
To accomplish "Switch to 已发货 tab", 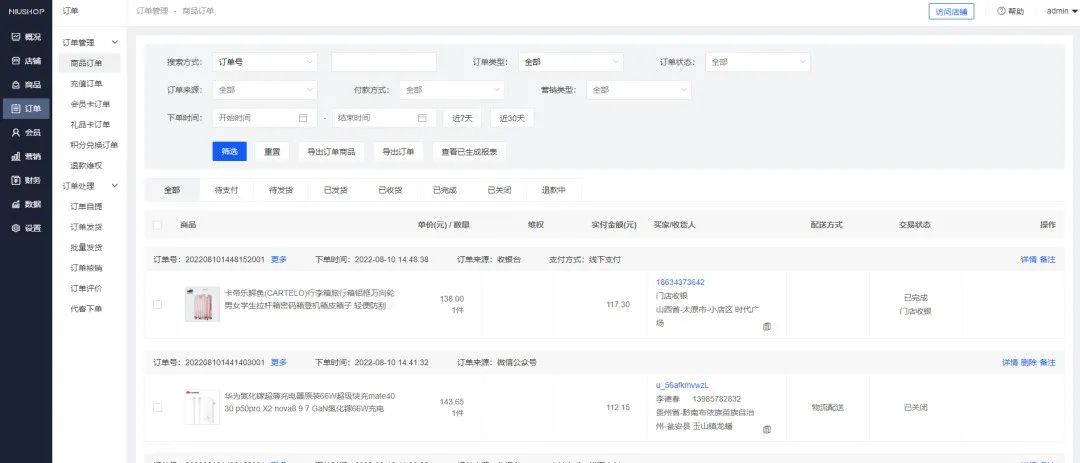I will (x=335, y=190).
